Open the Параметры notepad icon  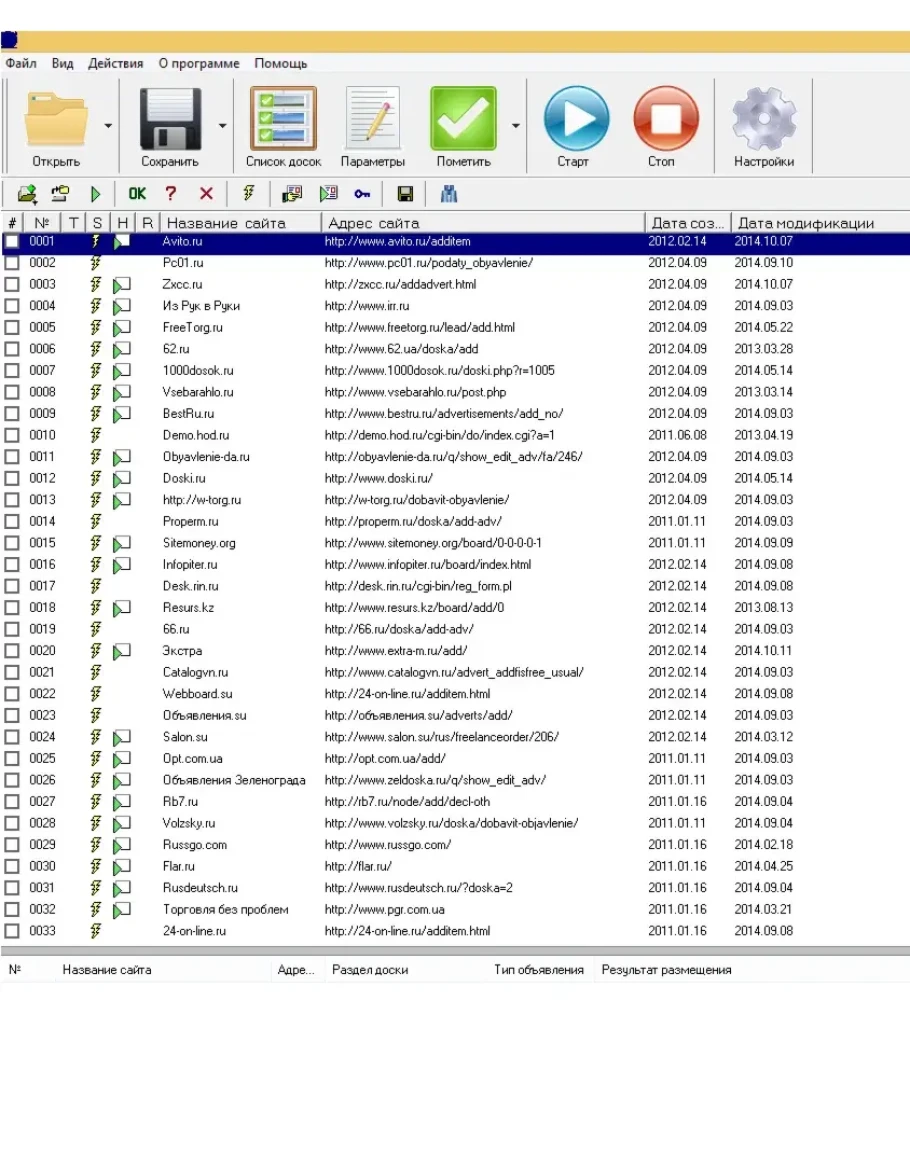pos(372,120)
